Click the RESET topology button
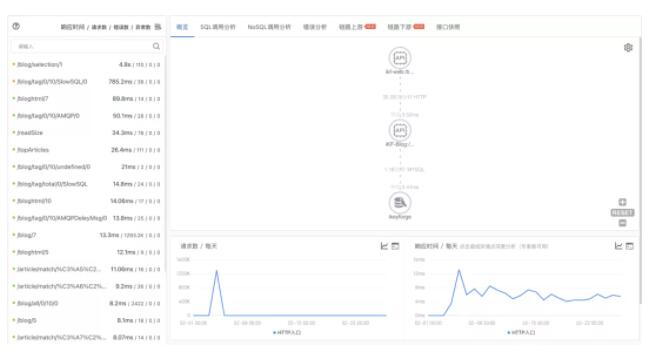The height and width of the screenshot is (362, 648). (622, 212)
